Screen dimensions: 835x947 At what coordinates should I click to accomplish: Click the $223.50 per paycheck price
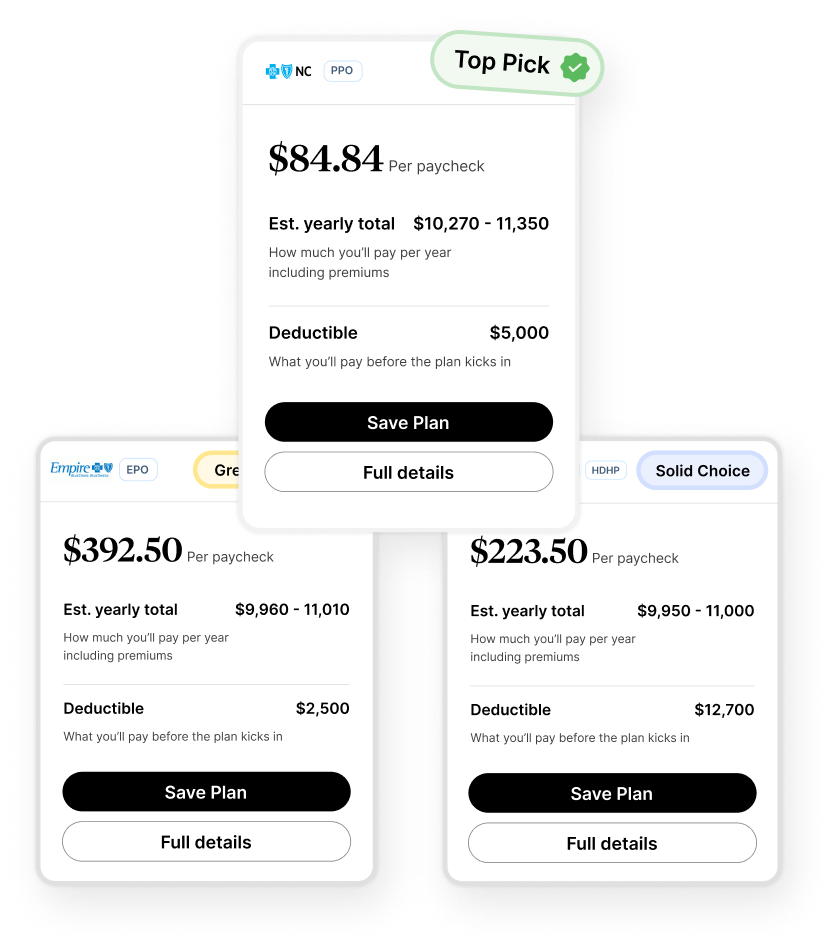[529, 552]
